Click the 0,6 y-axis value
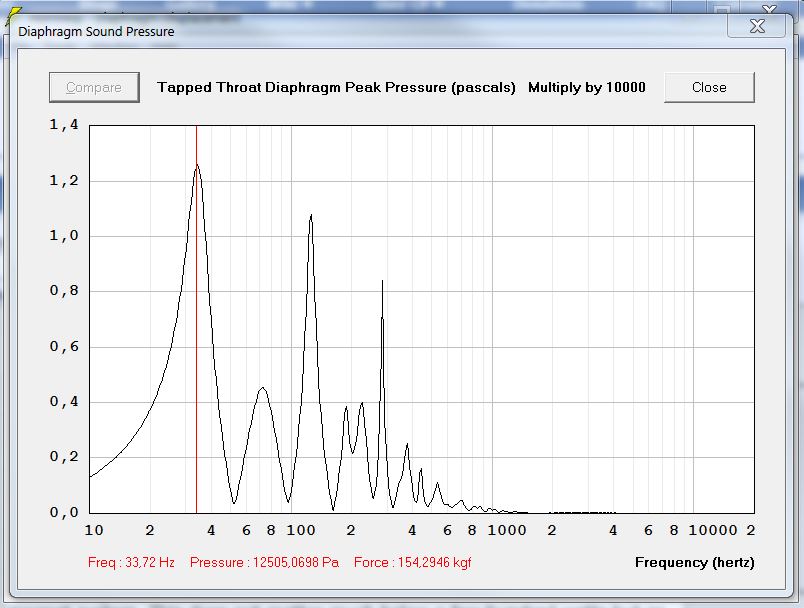The image size is (804, 608). (x=64, y=347)
